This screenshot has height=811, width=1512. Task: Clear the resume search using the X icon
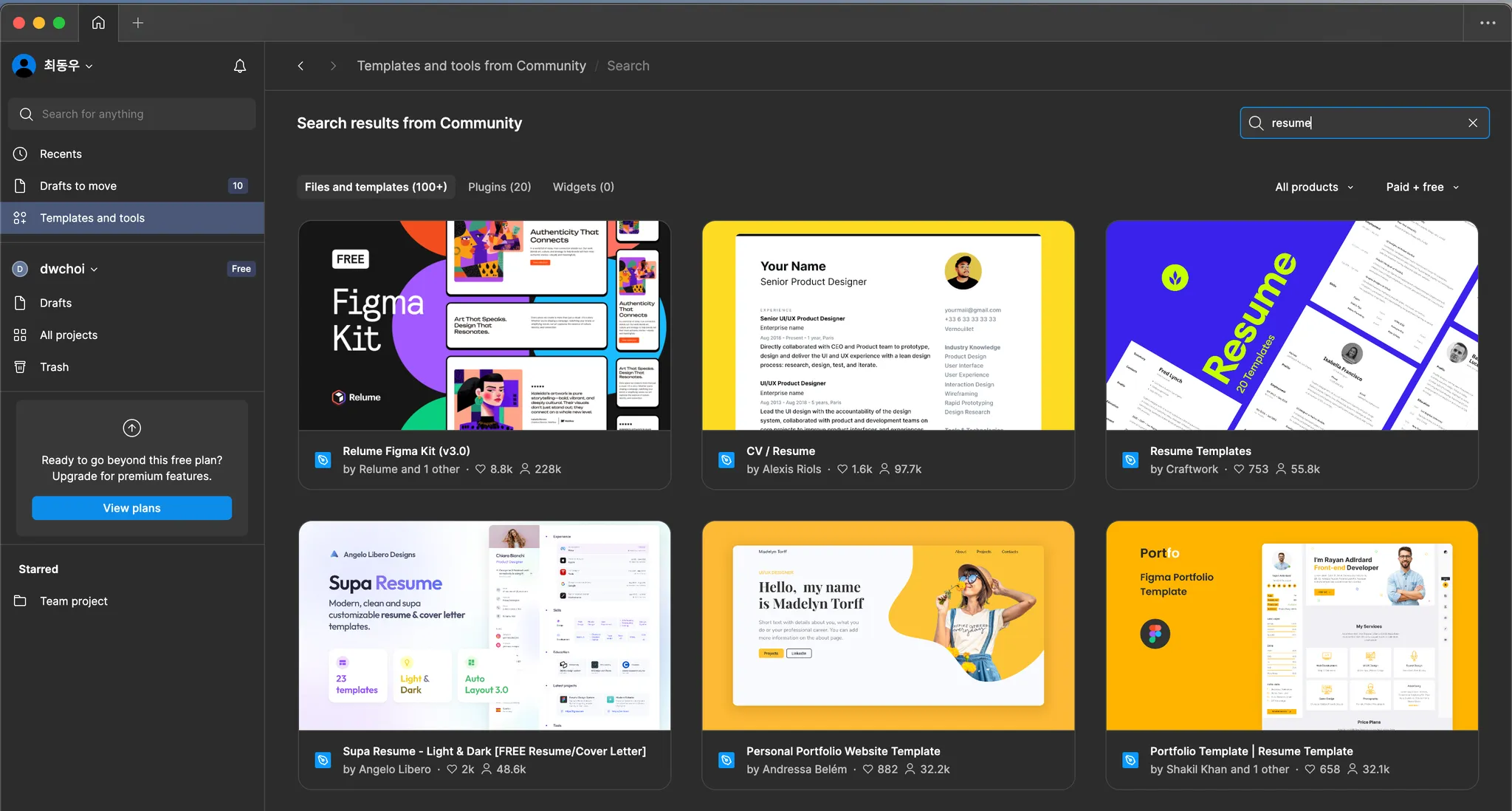pyautogui.click(x=1472, y=123)
